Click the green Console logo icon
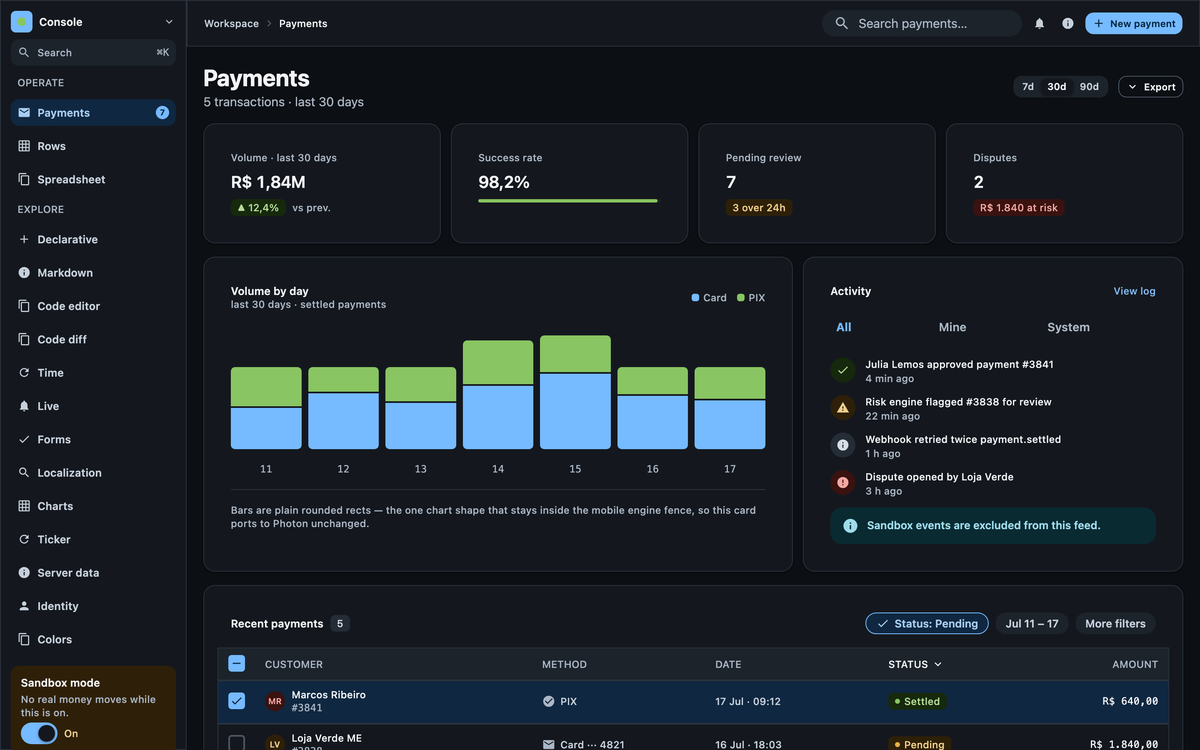The width and height of the screenshot is (1200, 750). (23, 22)
